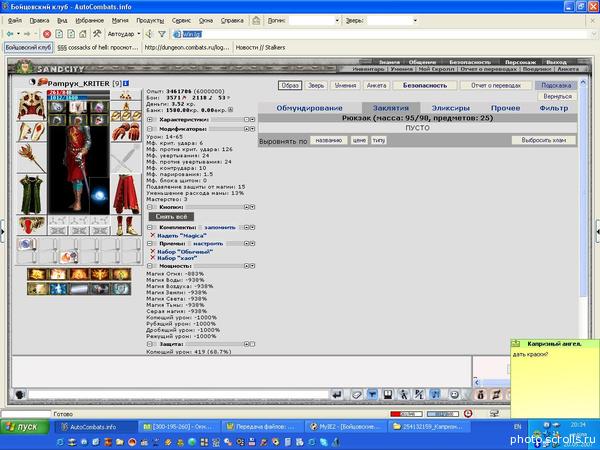Click the red pants equipment slot
600x450 pixels.
click(126, 194)
